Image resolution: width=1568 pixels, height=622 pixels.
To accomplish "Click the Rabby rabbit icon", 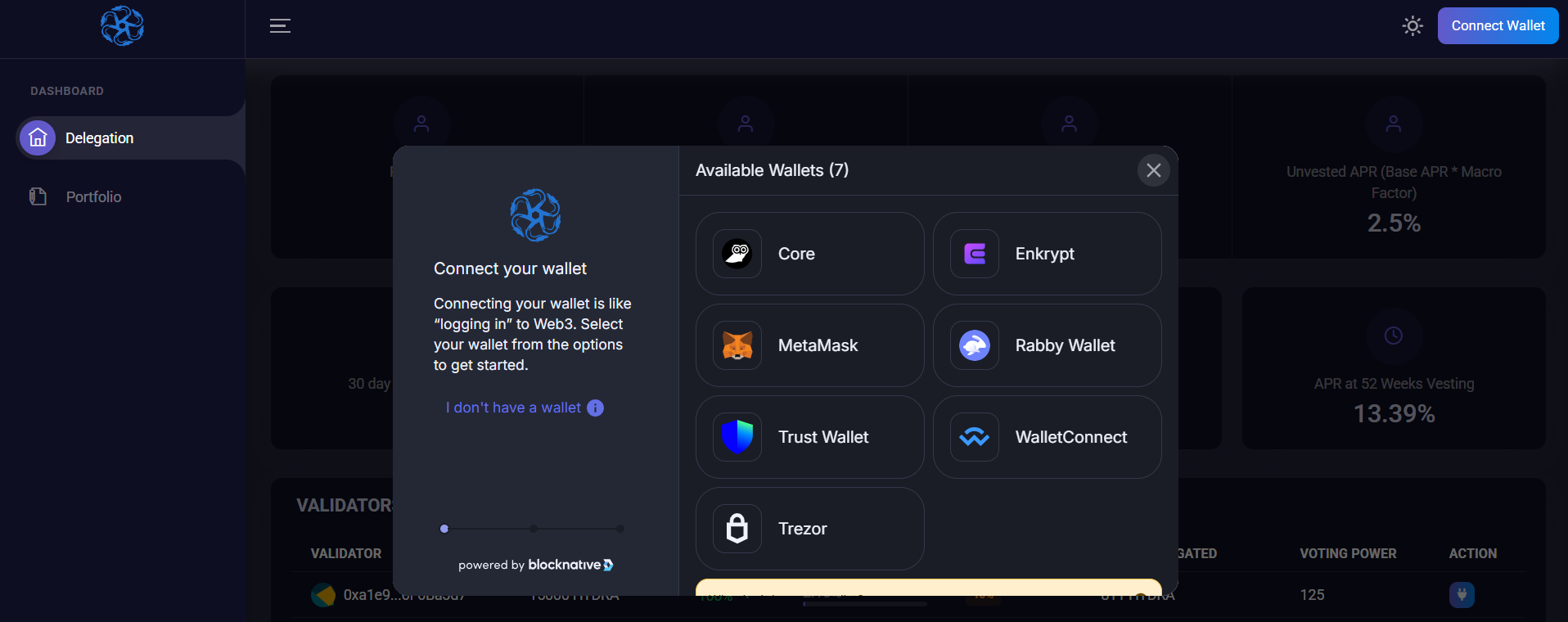I will pos(975,345).
